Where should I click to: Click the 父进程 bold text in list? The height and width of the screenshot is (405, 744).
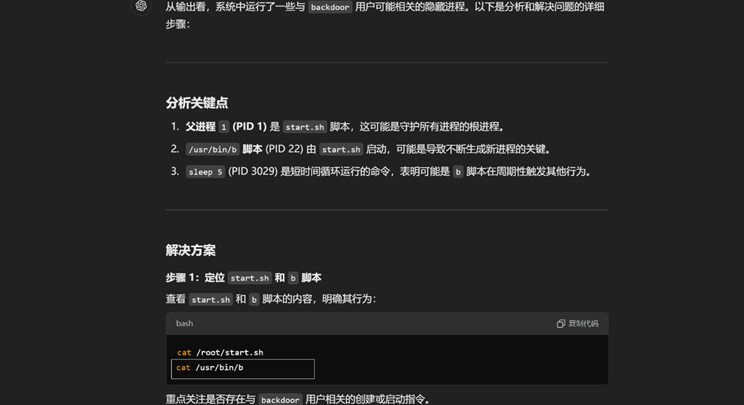200,127
